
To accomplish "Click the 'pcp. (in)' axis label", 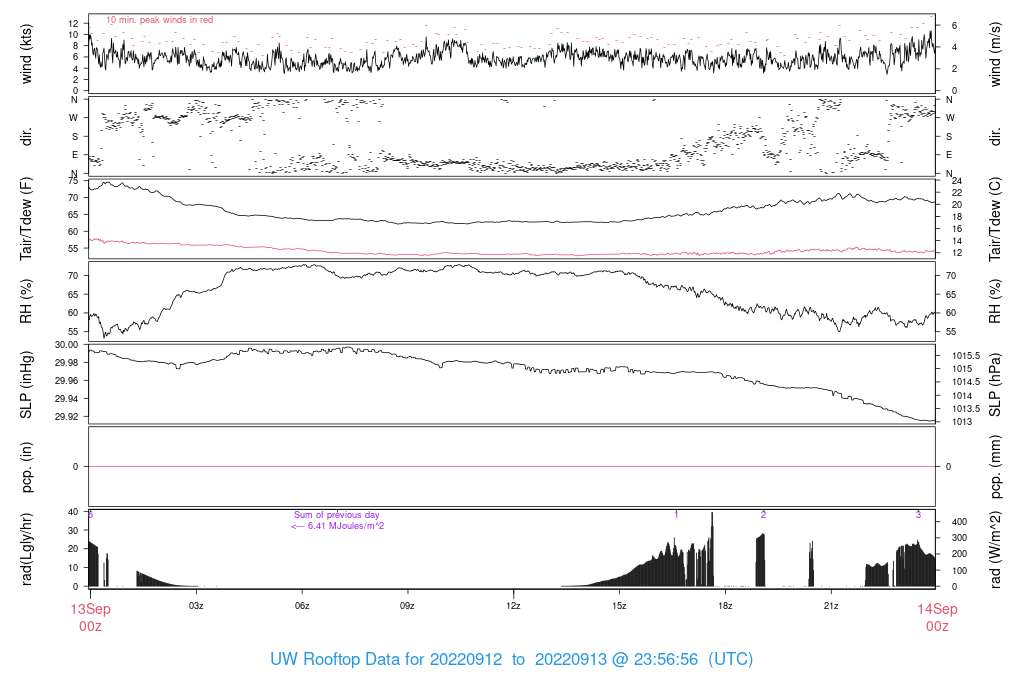I will (x=26, y=467).
